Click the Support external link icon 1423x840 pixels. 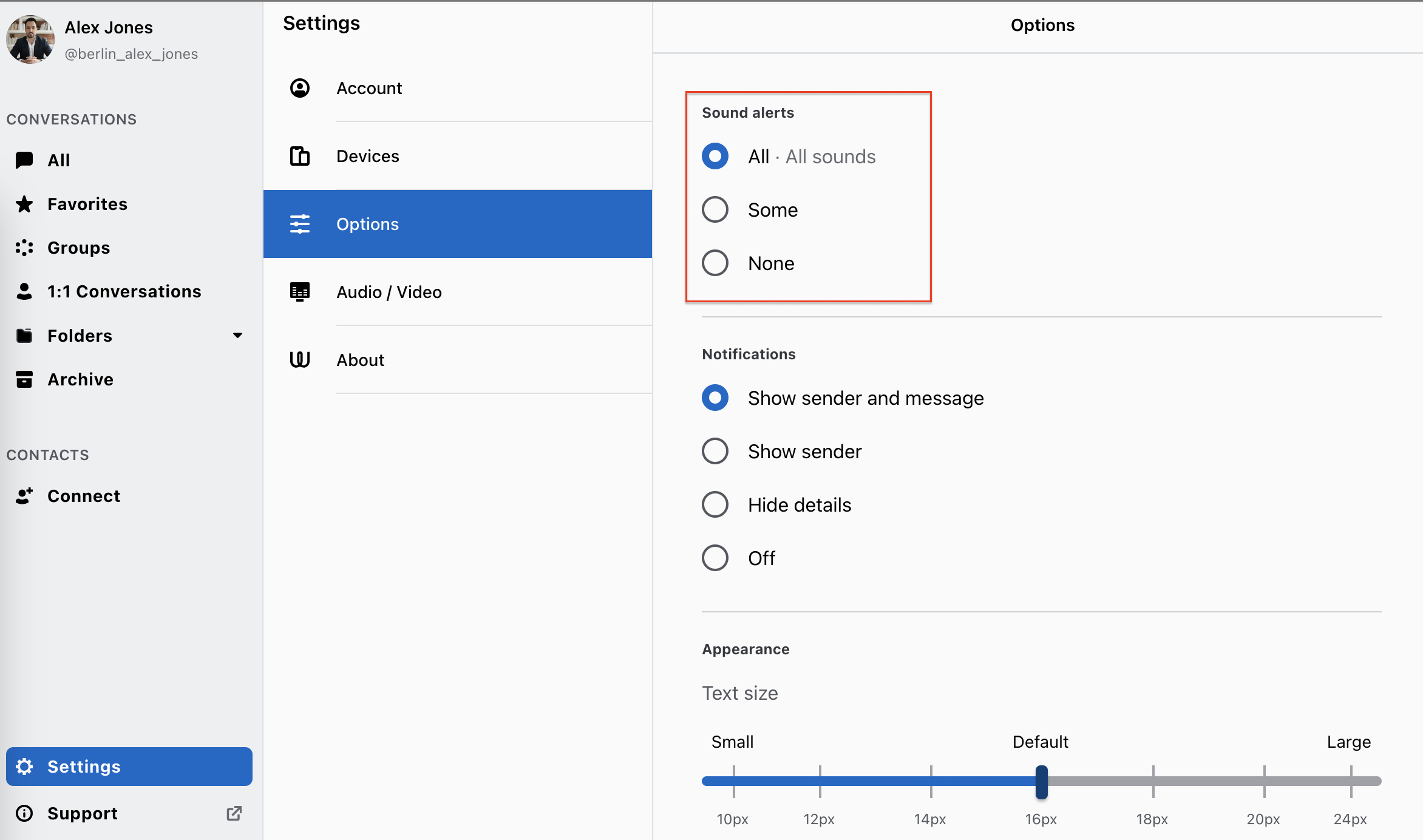(234, 813)
